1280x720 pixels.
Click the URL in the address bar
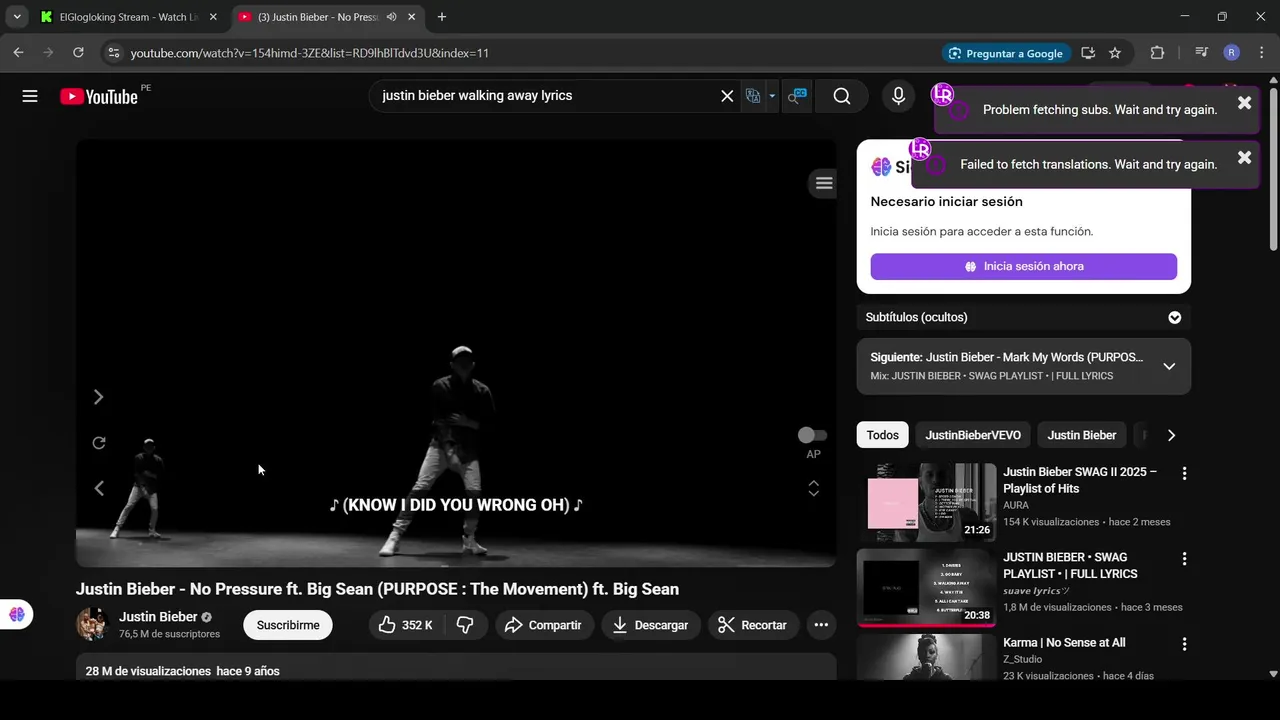tap(310, 53)
